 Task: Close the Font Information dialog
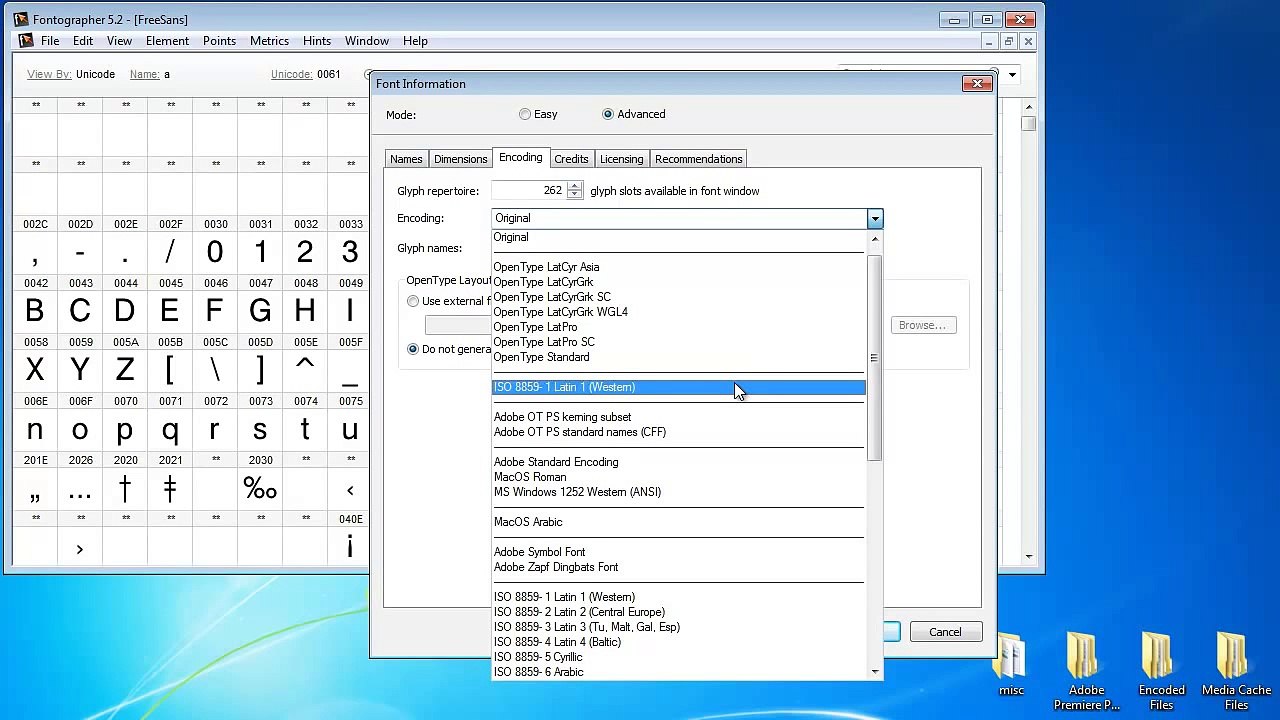click(977, 84)
